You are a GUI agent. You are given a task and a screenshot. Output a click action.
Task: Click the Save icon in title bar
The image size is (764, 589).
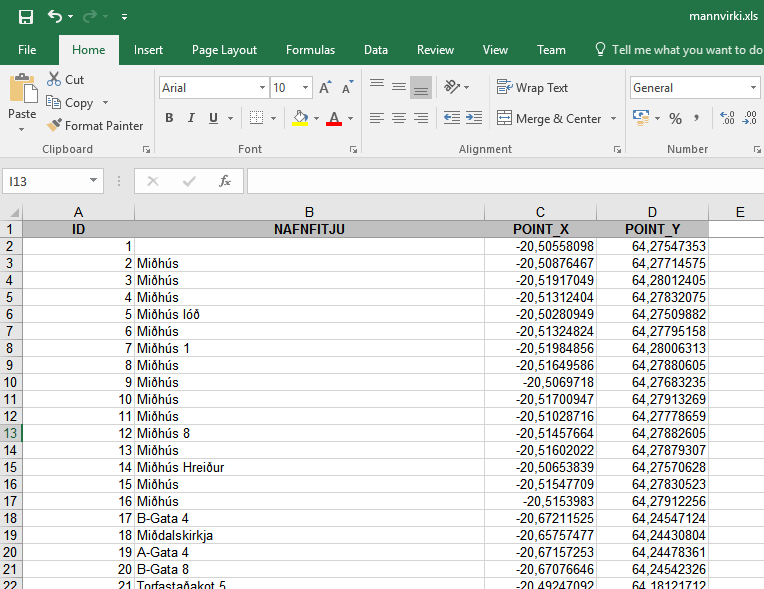pyautogui.click(x=26, y=17)
